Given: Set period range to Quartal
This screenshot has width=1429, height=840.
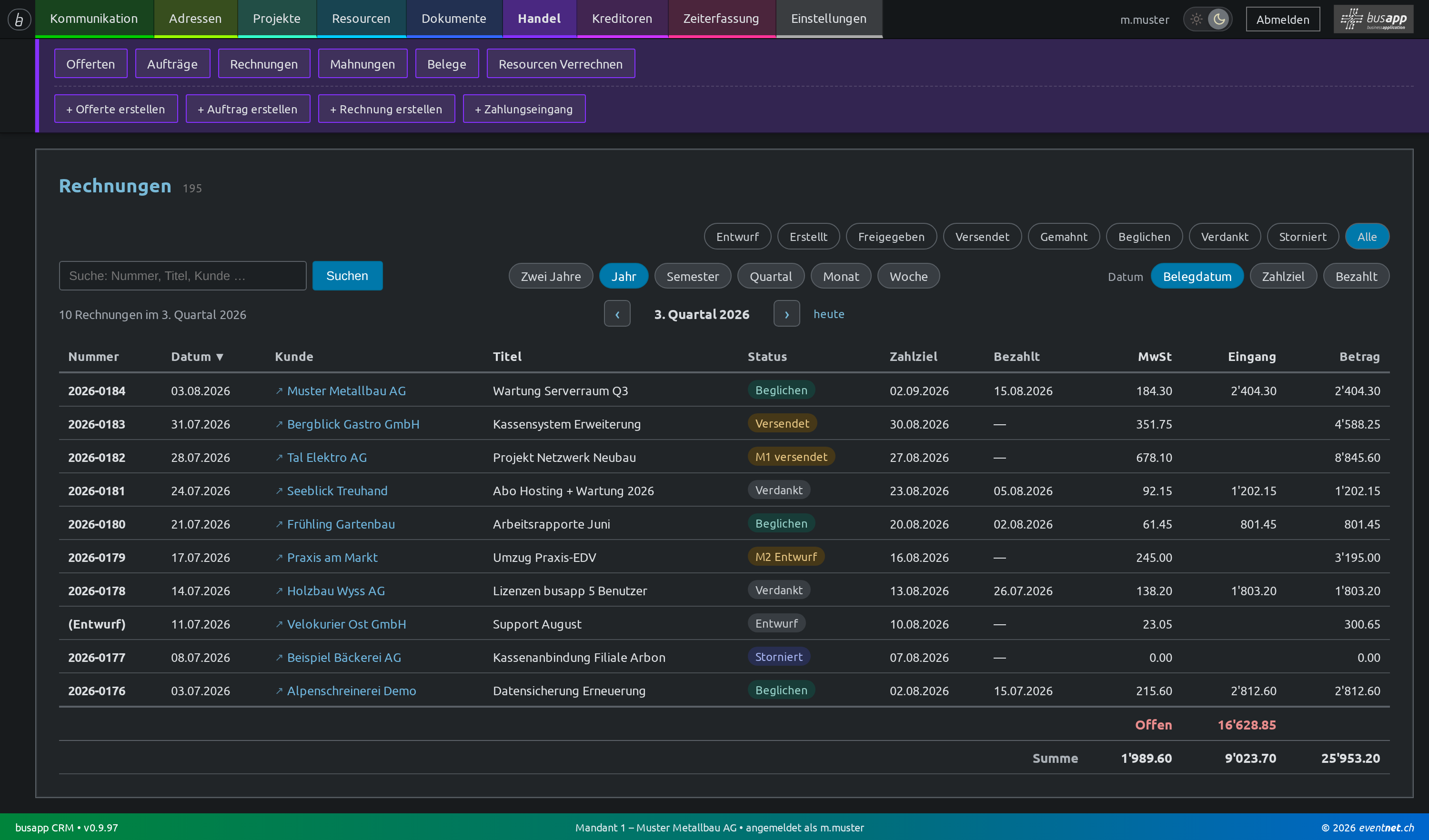Looking at the screenshot, I should [770, 277].
